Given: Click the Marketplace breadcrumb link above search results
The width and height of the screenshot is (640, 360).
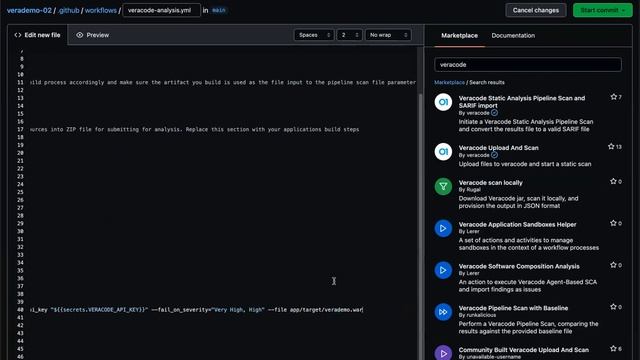Looking at the screenshot, I should click(449, 82).
